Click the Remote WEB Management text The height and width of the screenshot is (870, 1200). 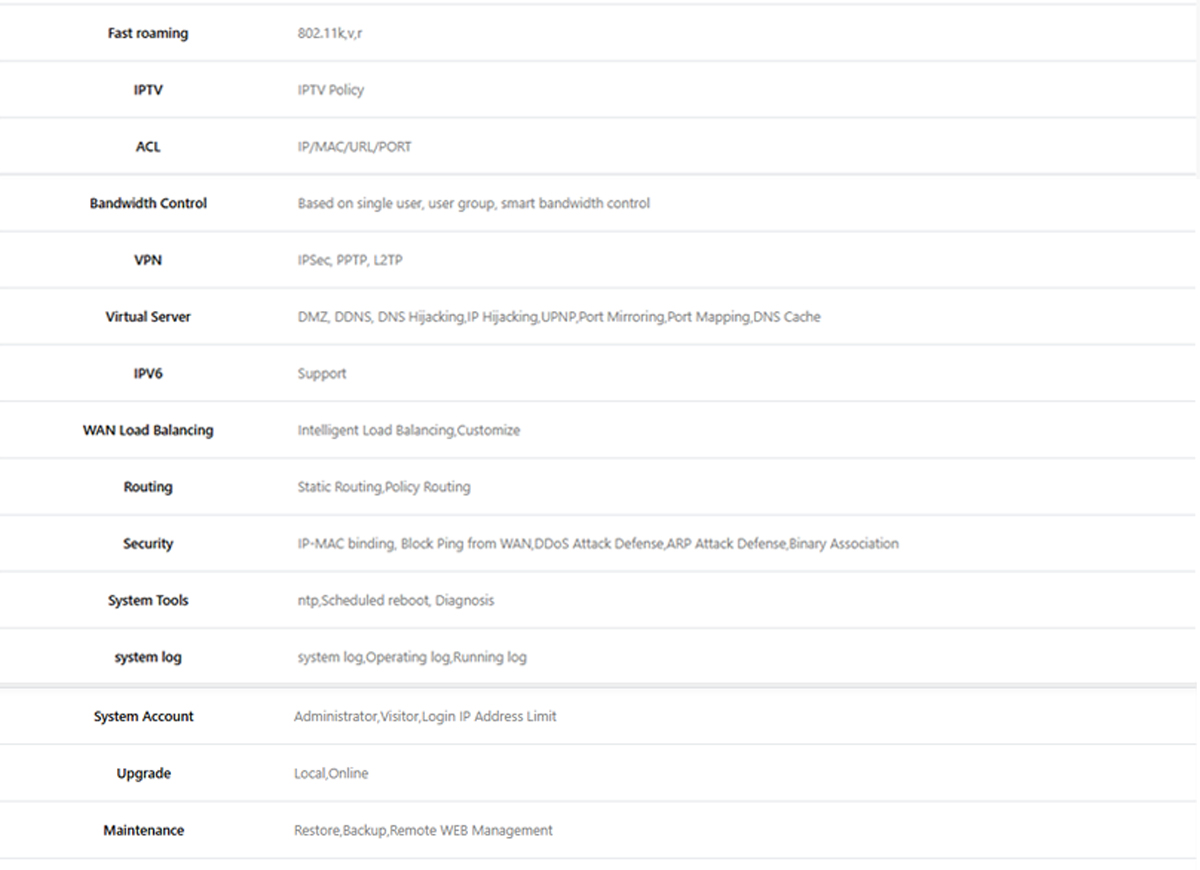click(422, 830)
